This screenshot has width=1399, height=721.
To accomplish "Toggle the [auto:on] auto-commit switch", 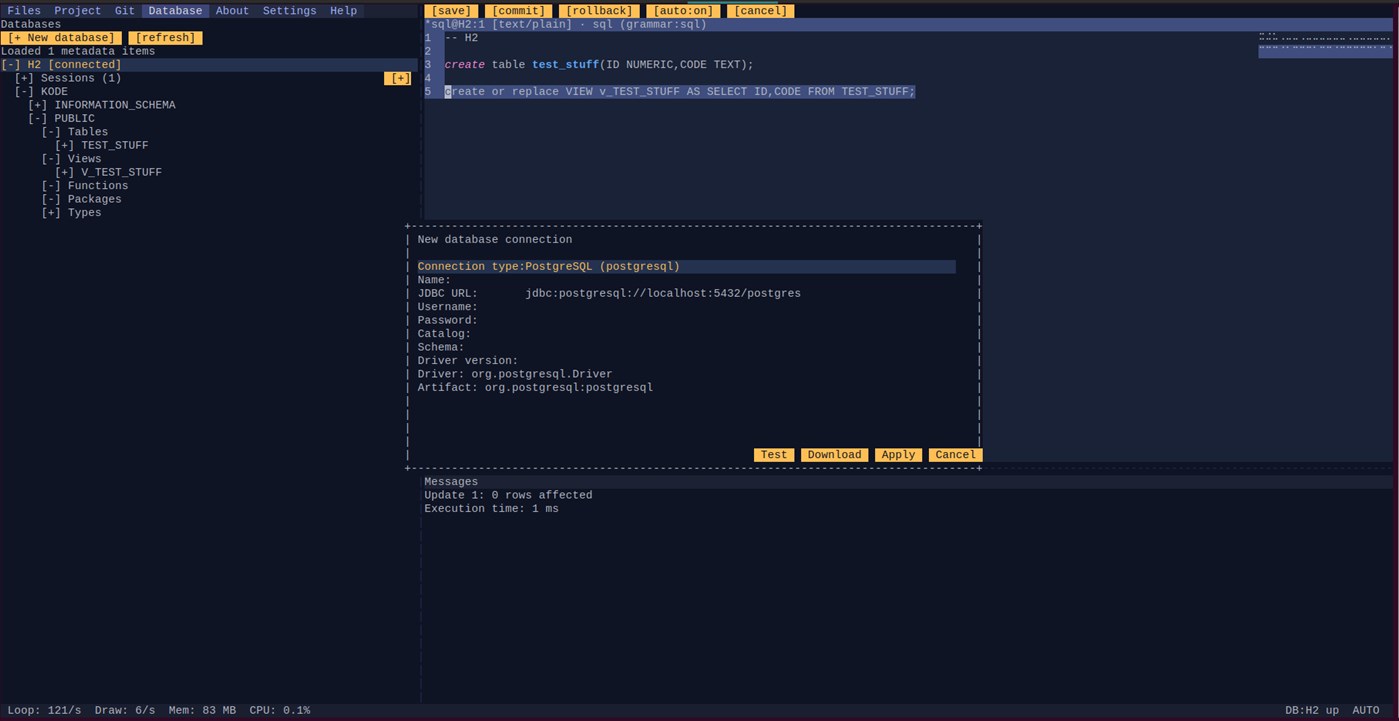I will point(683,11).
